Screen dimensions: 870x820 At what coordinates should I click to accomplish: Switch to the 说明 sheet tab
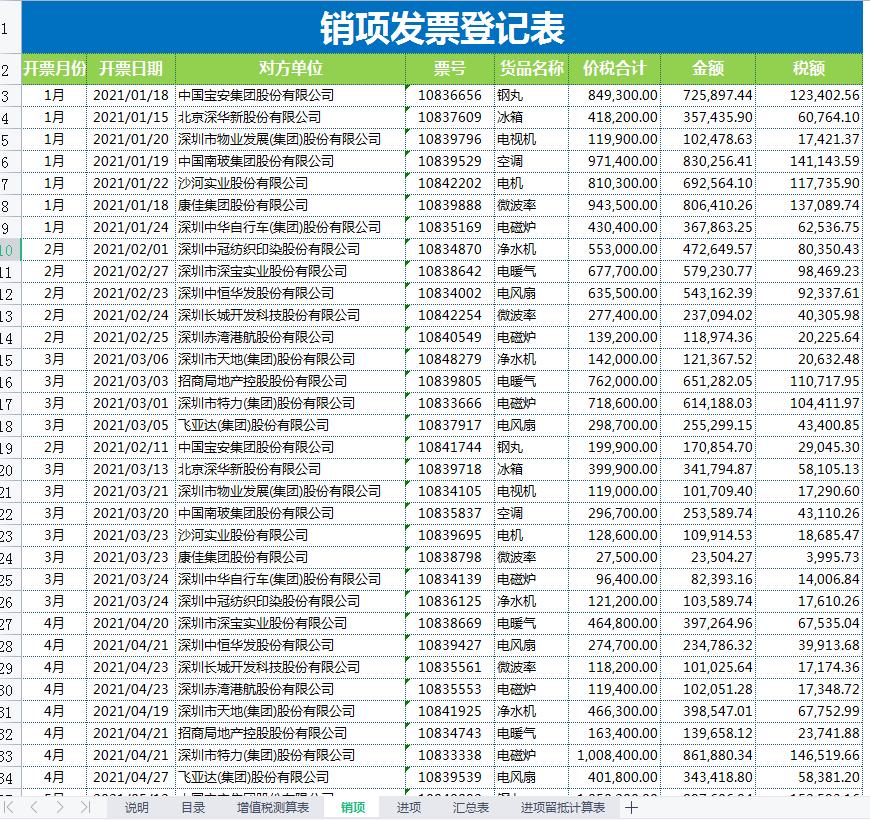135,807
